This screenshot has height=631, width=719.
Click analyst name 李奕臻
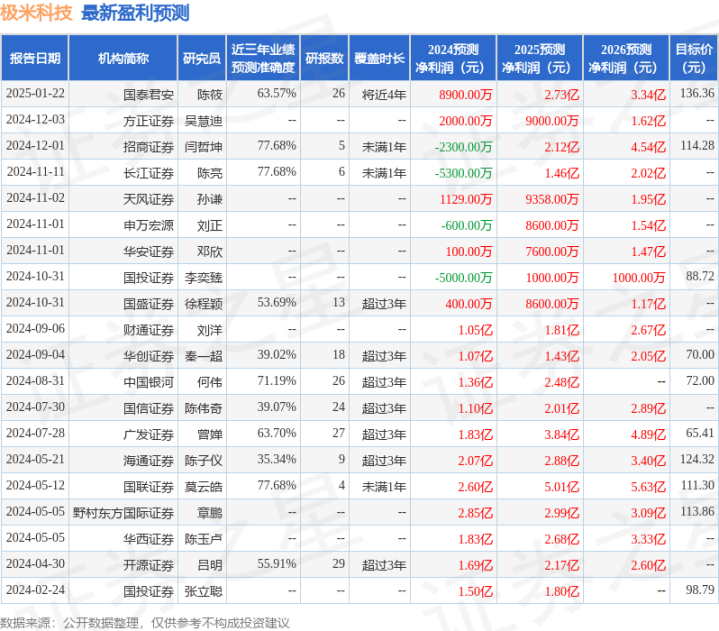click(204, 278)
